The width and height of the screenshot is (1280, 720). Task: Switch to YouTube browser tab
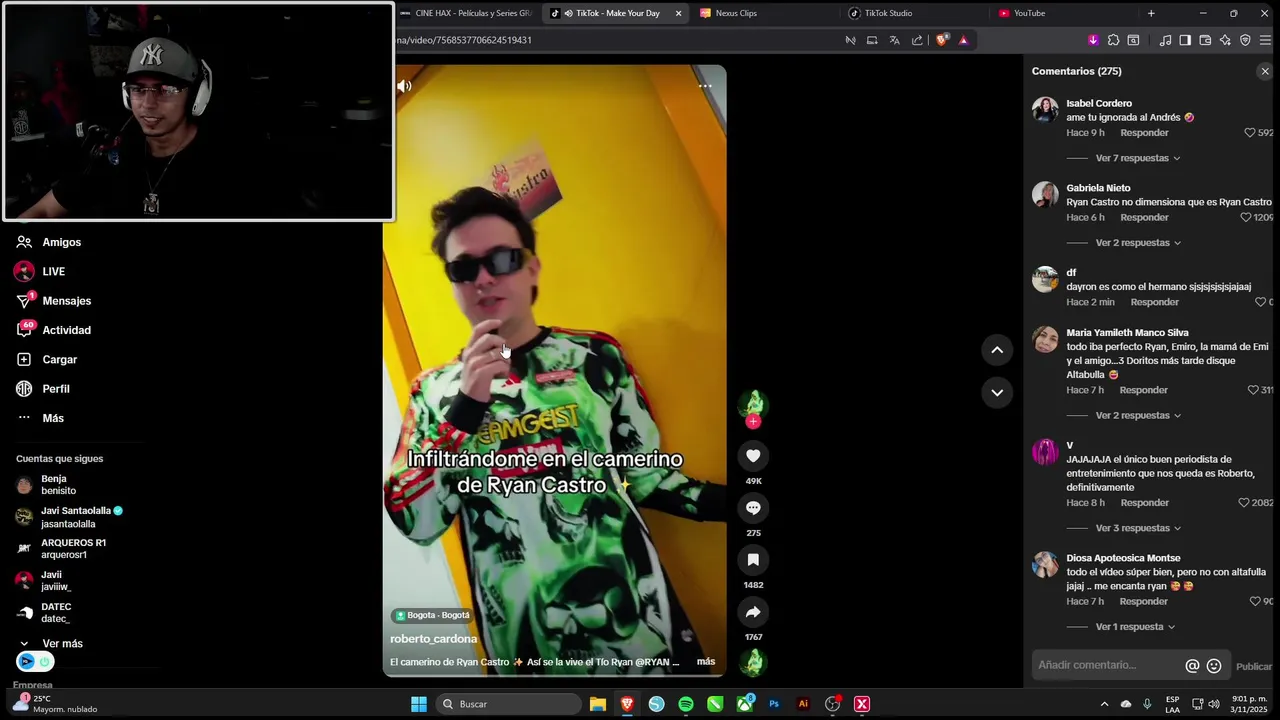(x=1030, y=13)
